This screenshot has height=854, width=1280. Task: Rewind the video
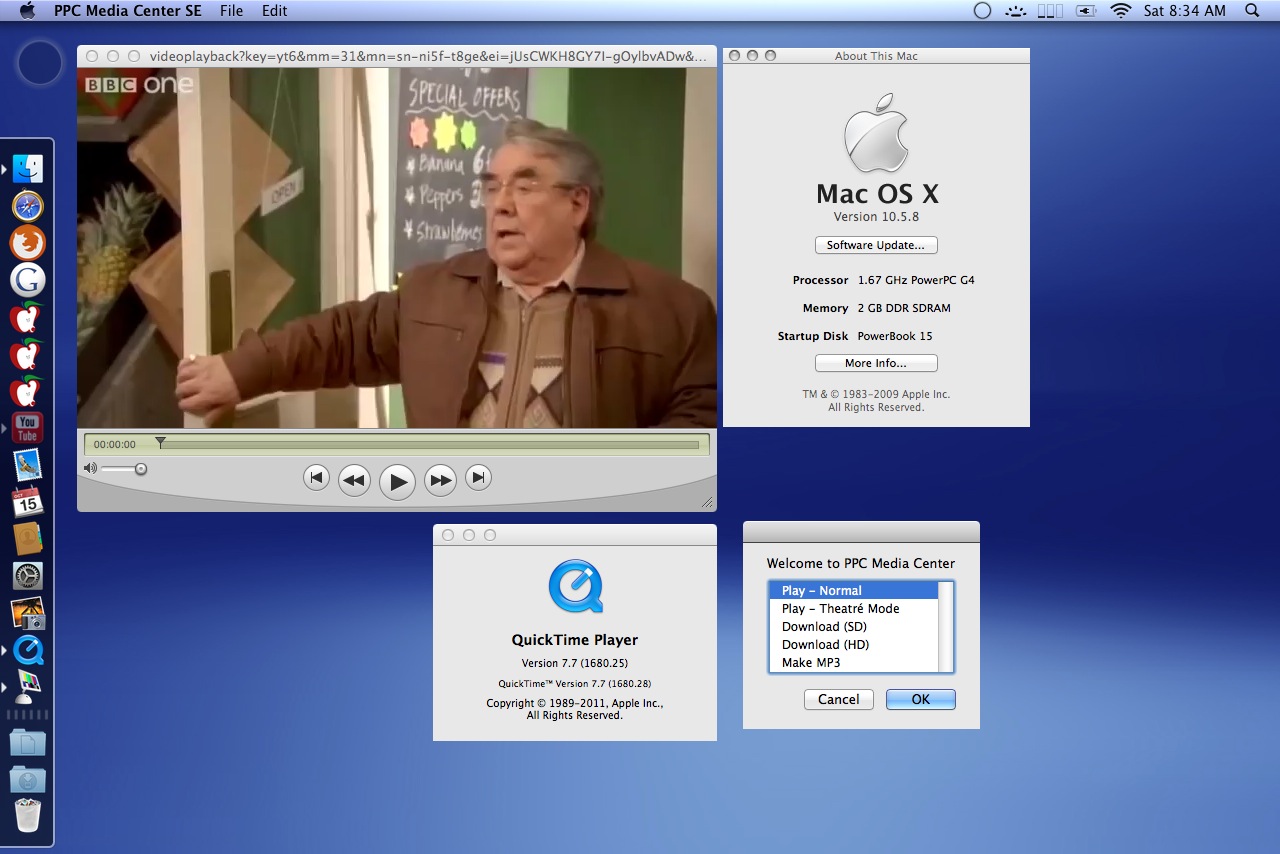[353, 480]
